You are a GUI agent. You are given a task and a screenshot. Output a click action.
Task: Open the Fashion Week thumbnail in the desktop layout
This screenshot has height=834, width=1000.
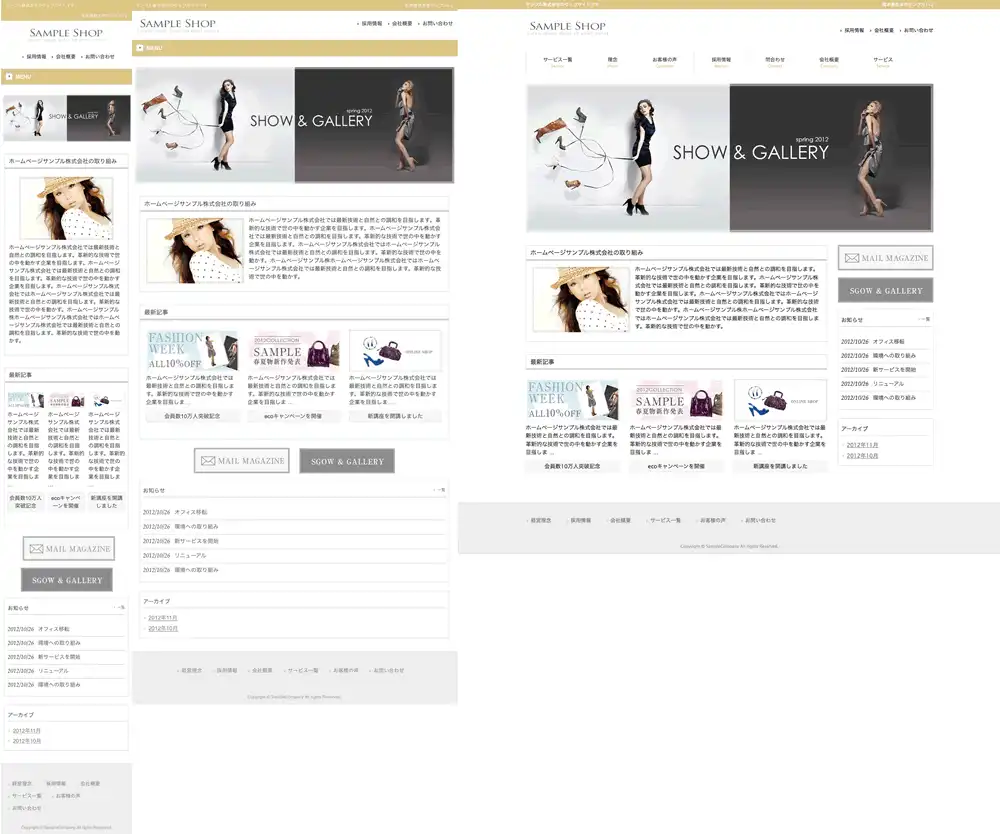click(572, 400)
